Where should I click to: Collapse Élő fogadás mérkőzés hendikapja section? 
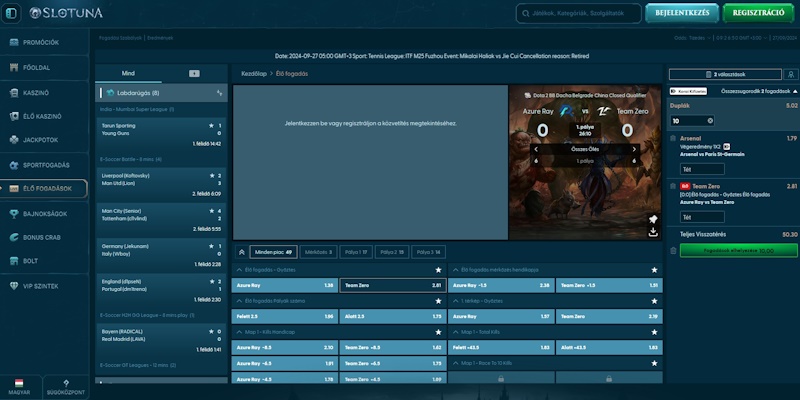point(456,270)
